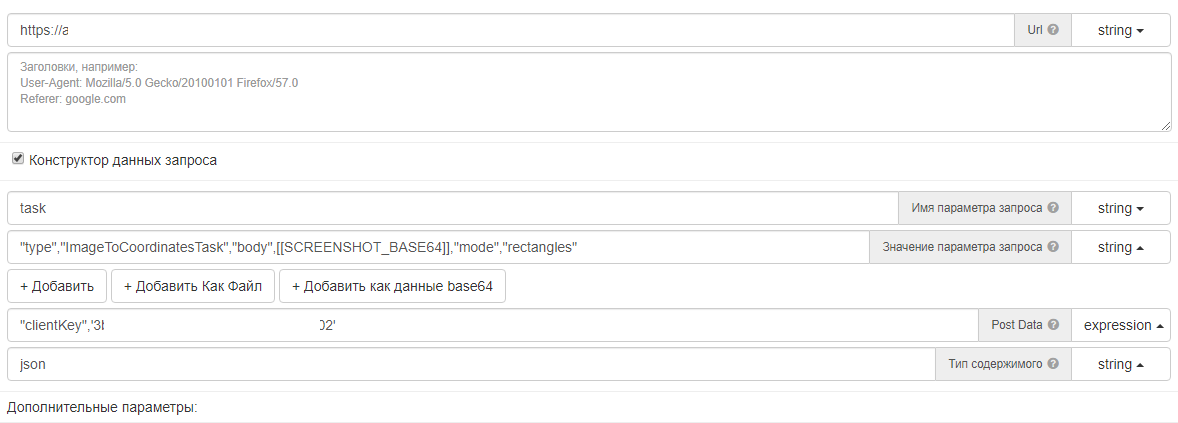The height and width of the screenshot is (423, 1178).
Task: Open the Post Data expression dropdown
Action: coord(1124,325)
